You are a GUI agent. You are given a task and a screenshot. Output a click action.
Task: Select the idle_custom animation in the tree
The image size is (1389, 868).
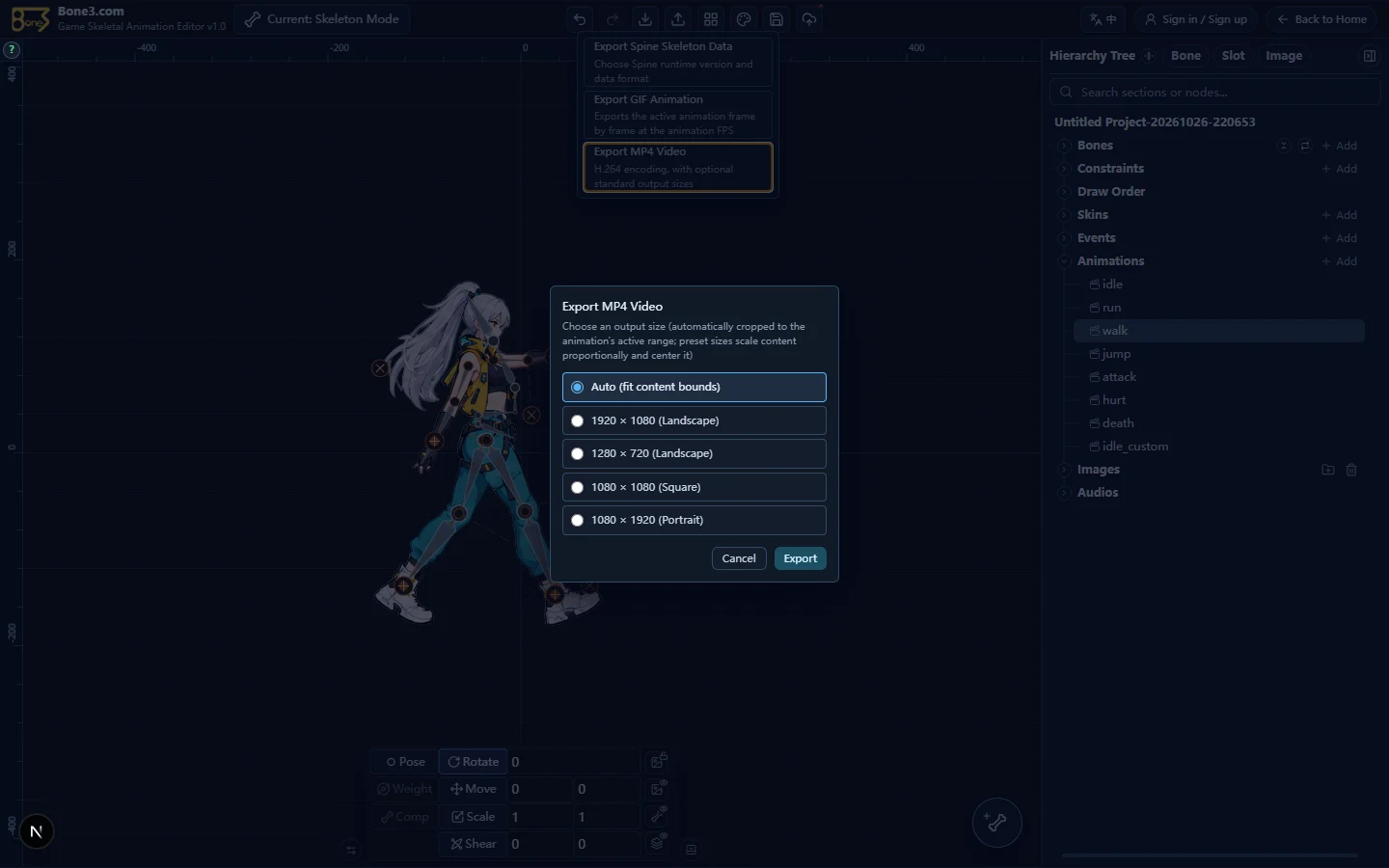pos(1219,447)
